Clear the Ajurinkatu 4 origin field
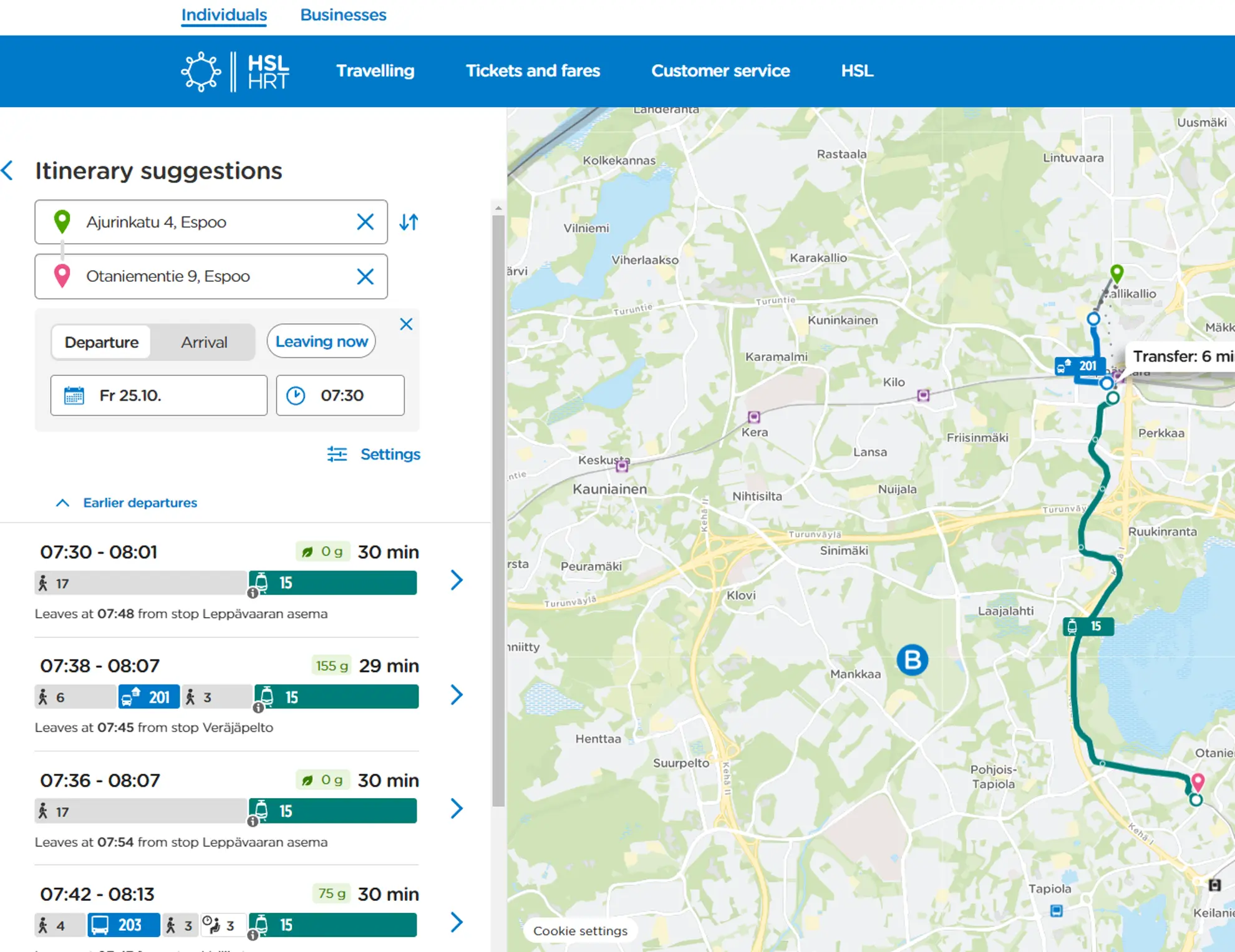 click(x=365, y=222)
